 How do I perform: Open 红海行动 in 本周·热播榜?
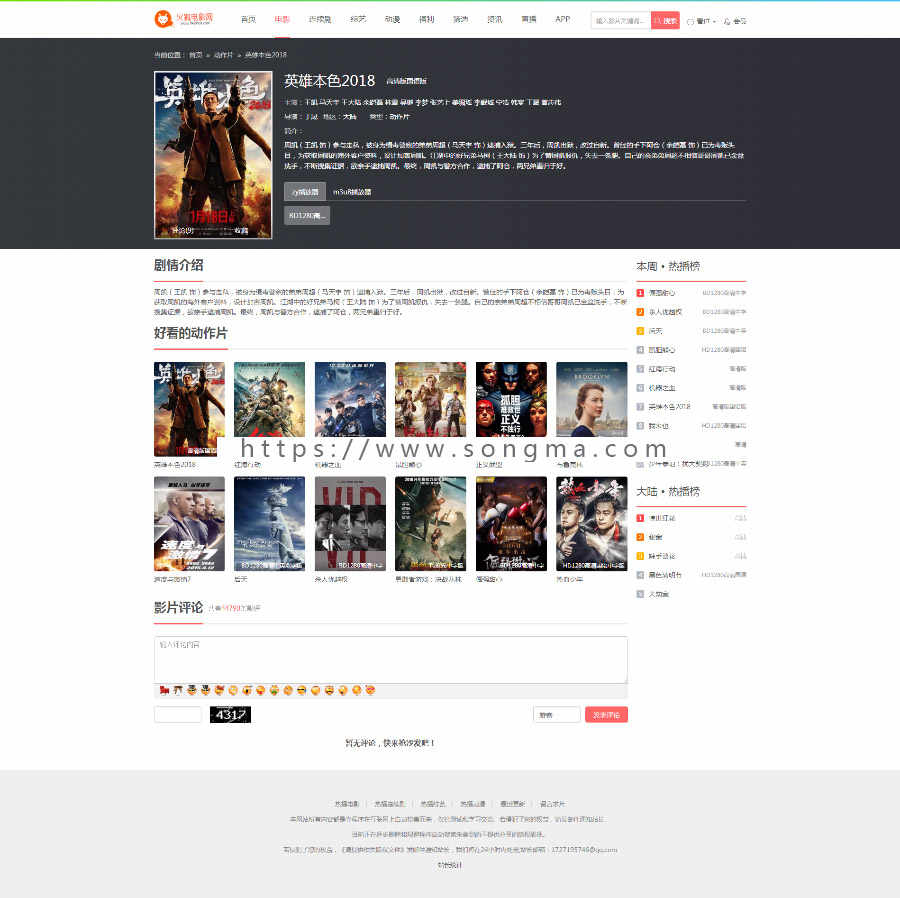tap(662, 369)
